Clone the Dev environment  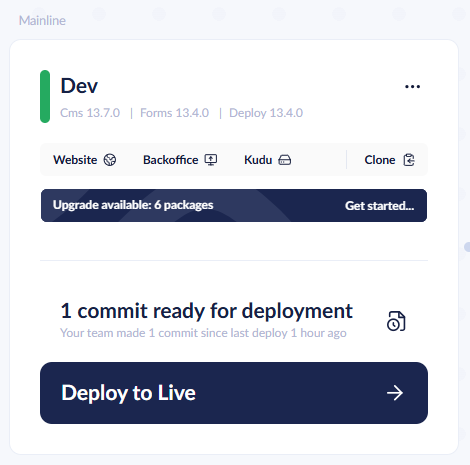(x=390, y=160)
